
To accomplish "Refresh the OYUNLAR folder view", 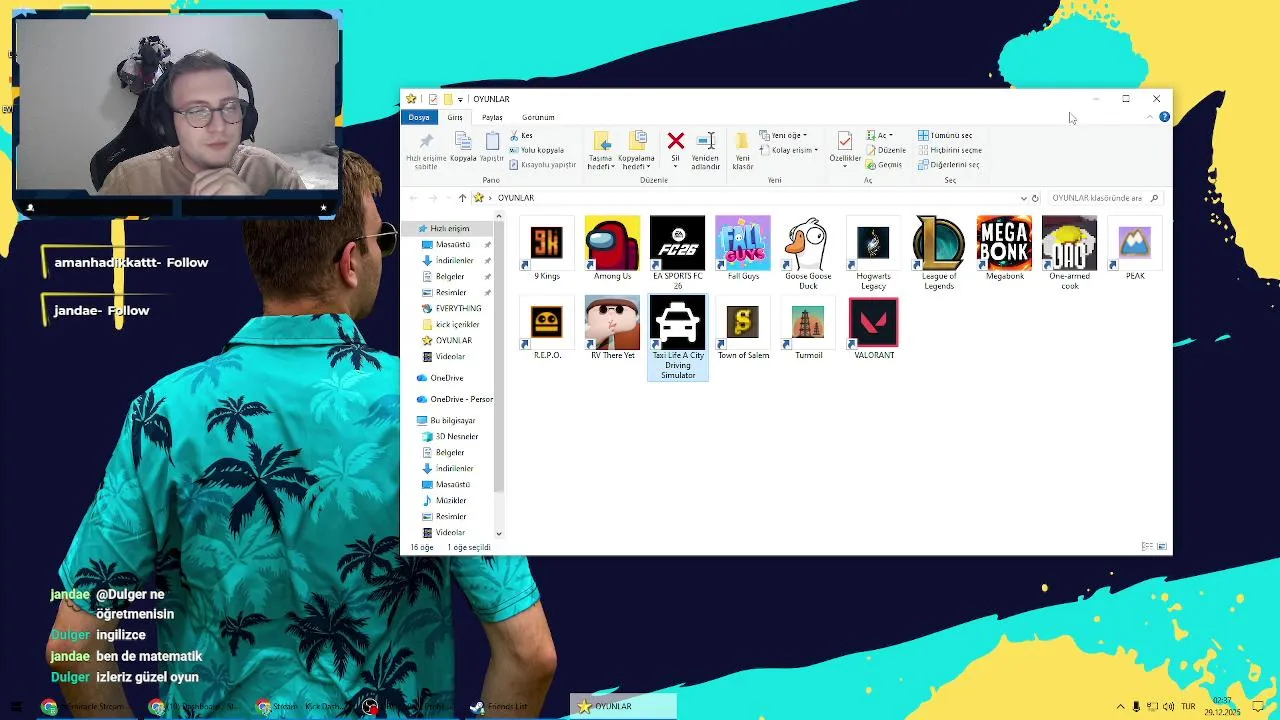I will point(1035,198).
